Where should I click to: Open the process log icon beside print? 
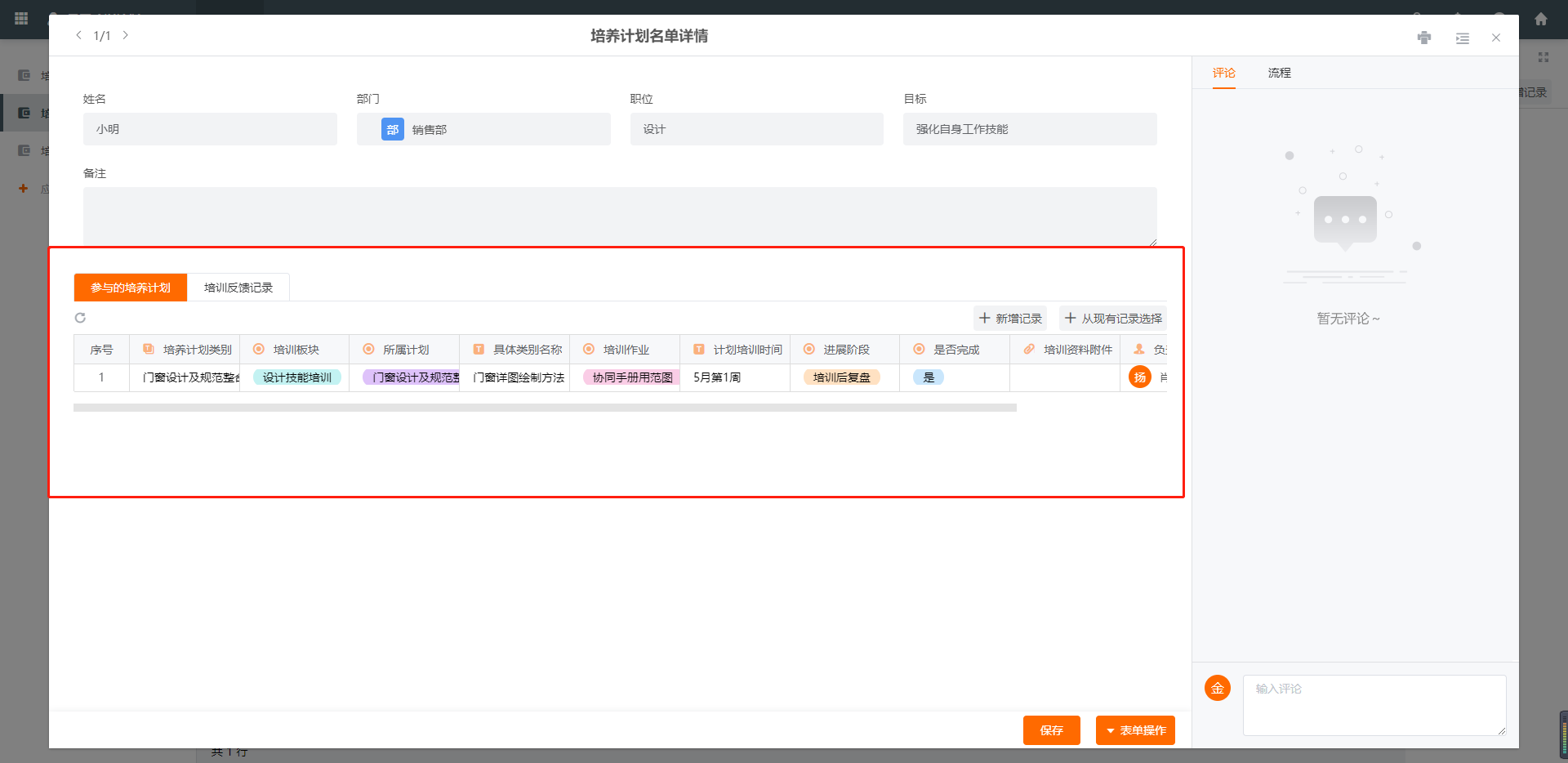(x=1463, y=38)
